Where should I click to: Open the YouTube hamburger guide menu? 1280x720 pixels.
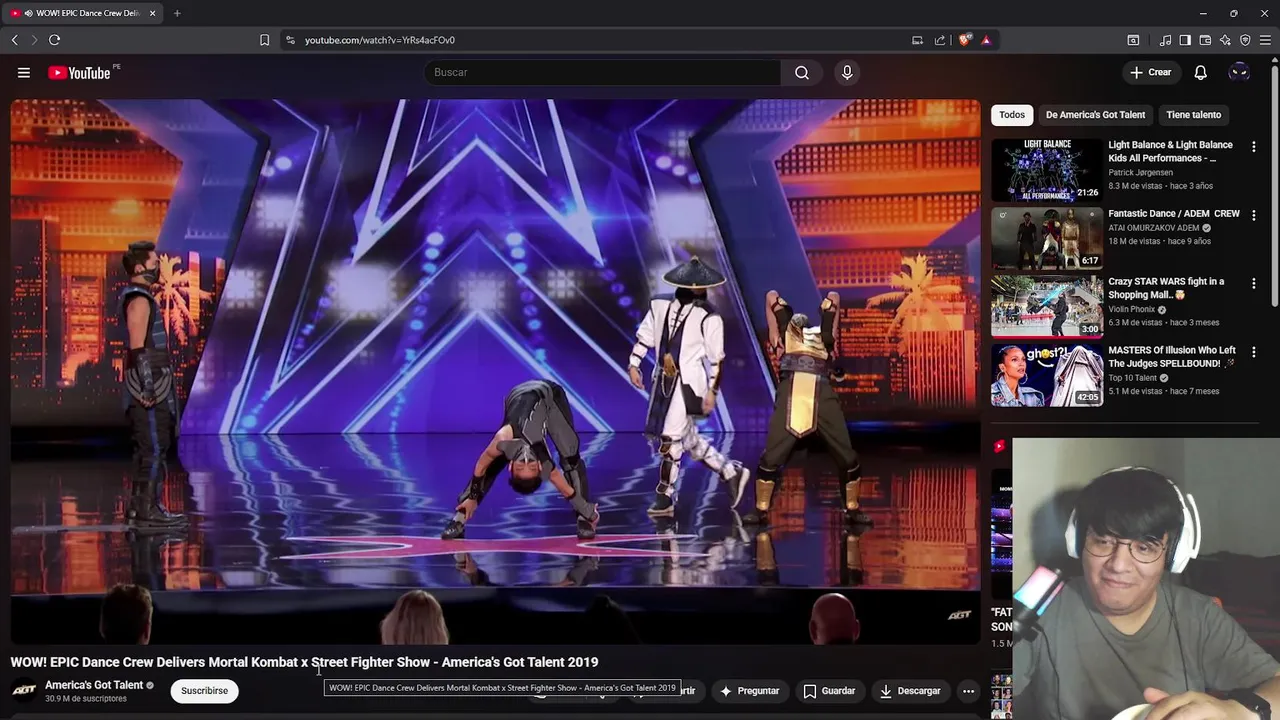pyautogui.click(x=24, y=72)
